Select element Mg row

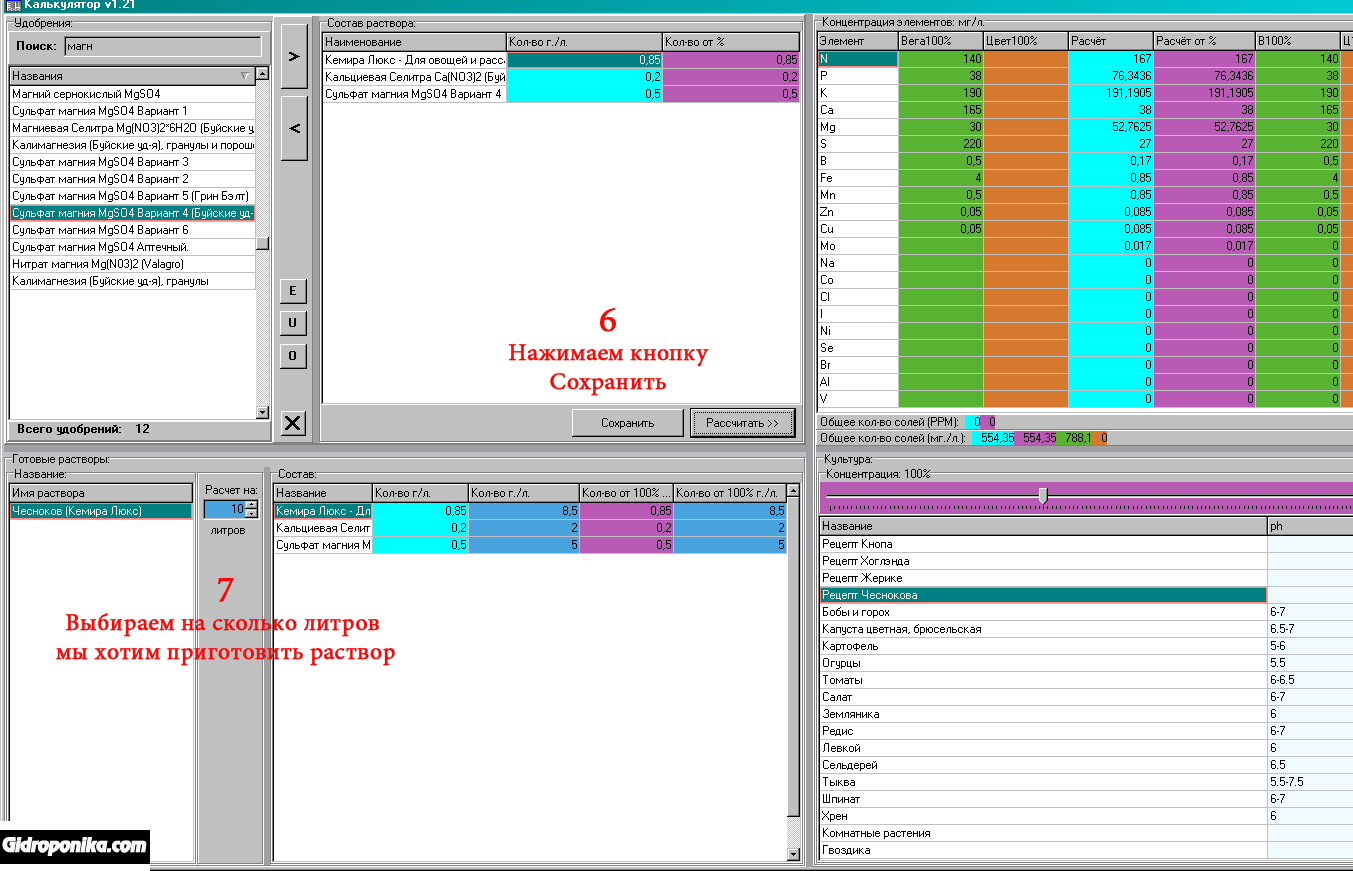[x=857, y=127]
